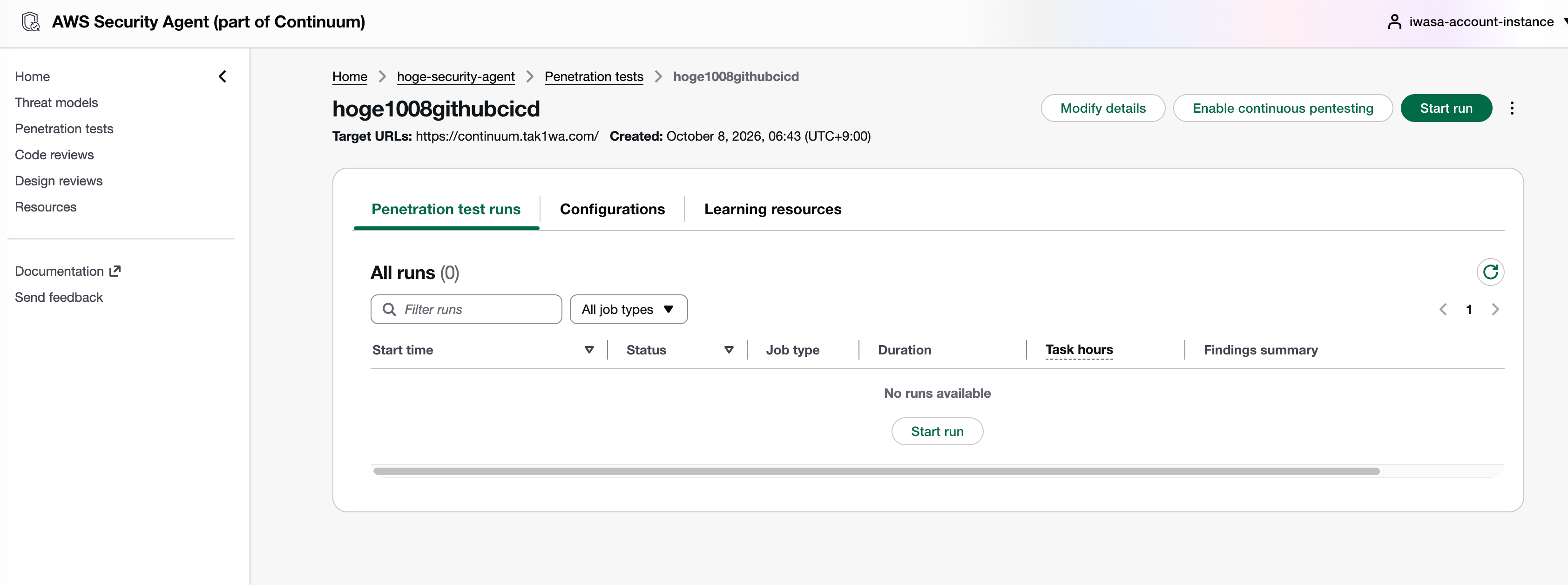Click the search icon in Filter runs
This screenshot has width=1568, height=585.
coord(389,309)
